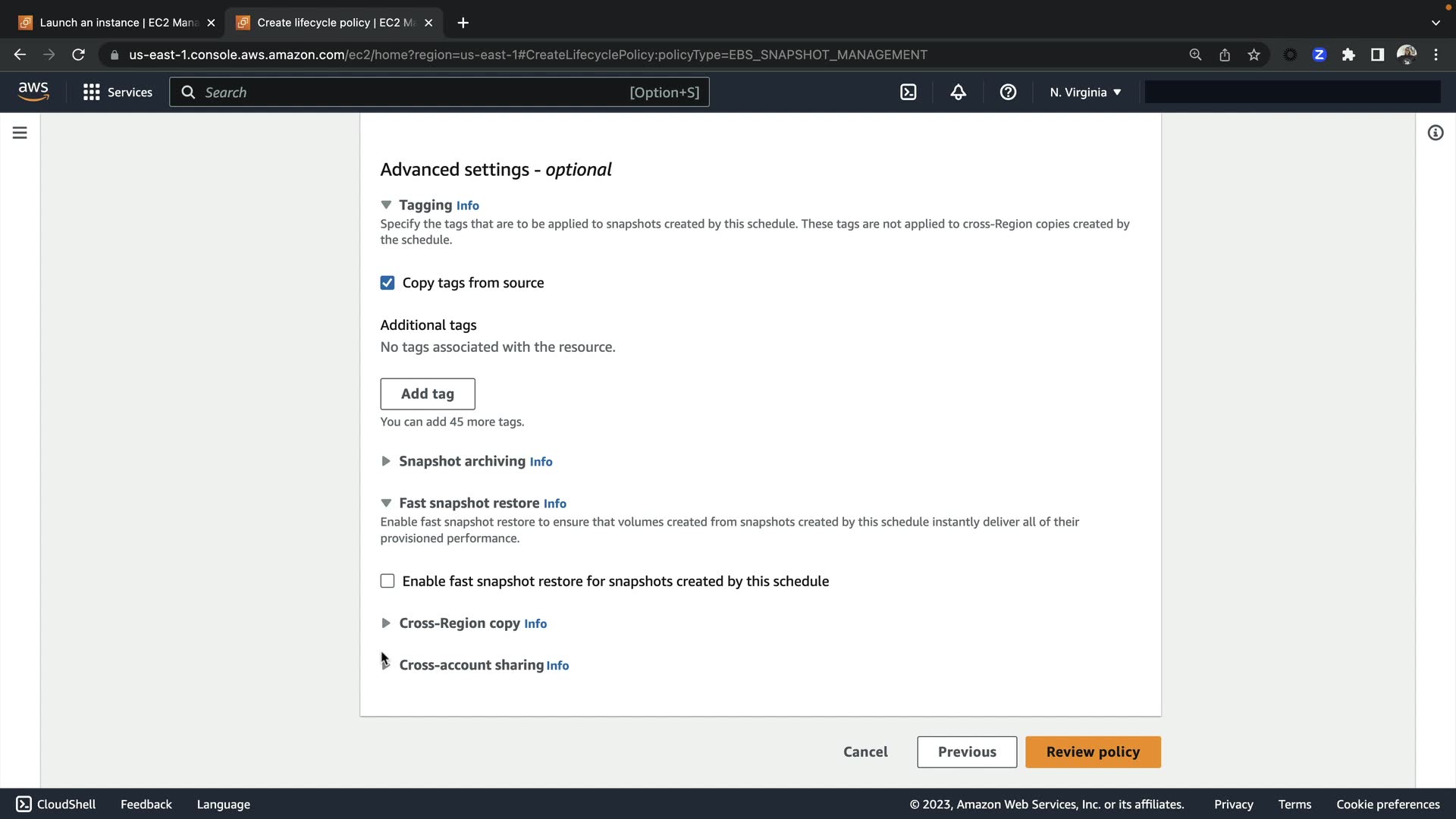Open the info panel icon at right

[1435, 133]
